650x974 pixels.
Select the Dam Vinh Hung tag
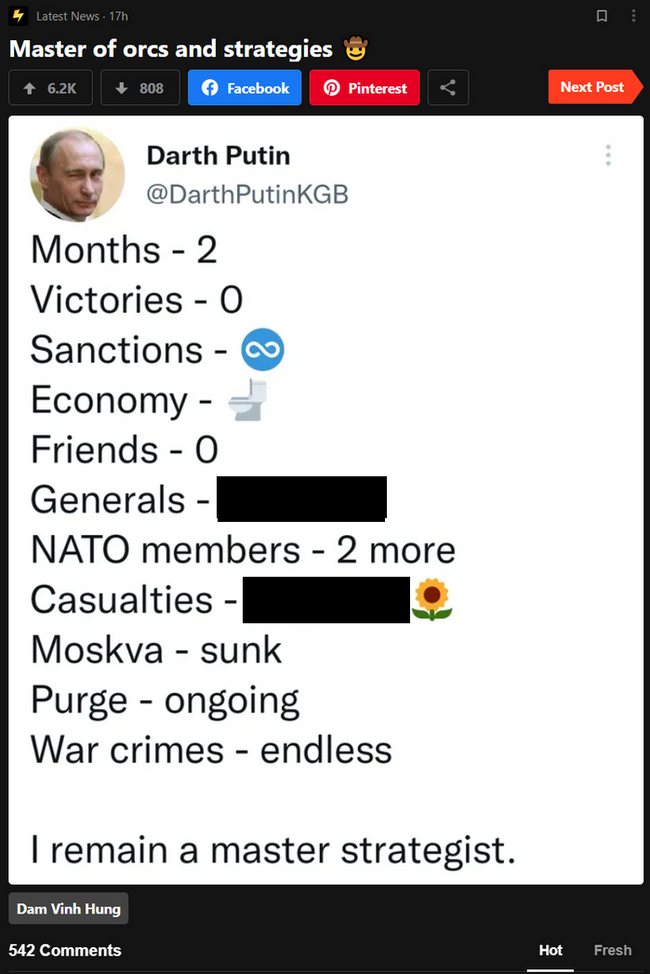click(x=69, y=909)
